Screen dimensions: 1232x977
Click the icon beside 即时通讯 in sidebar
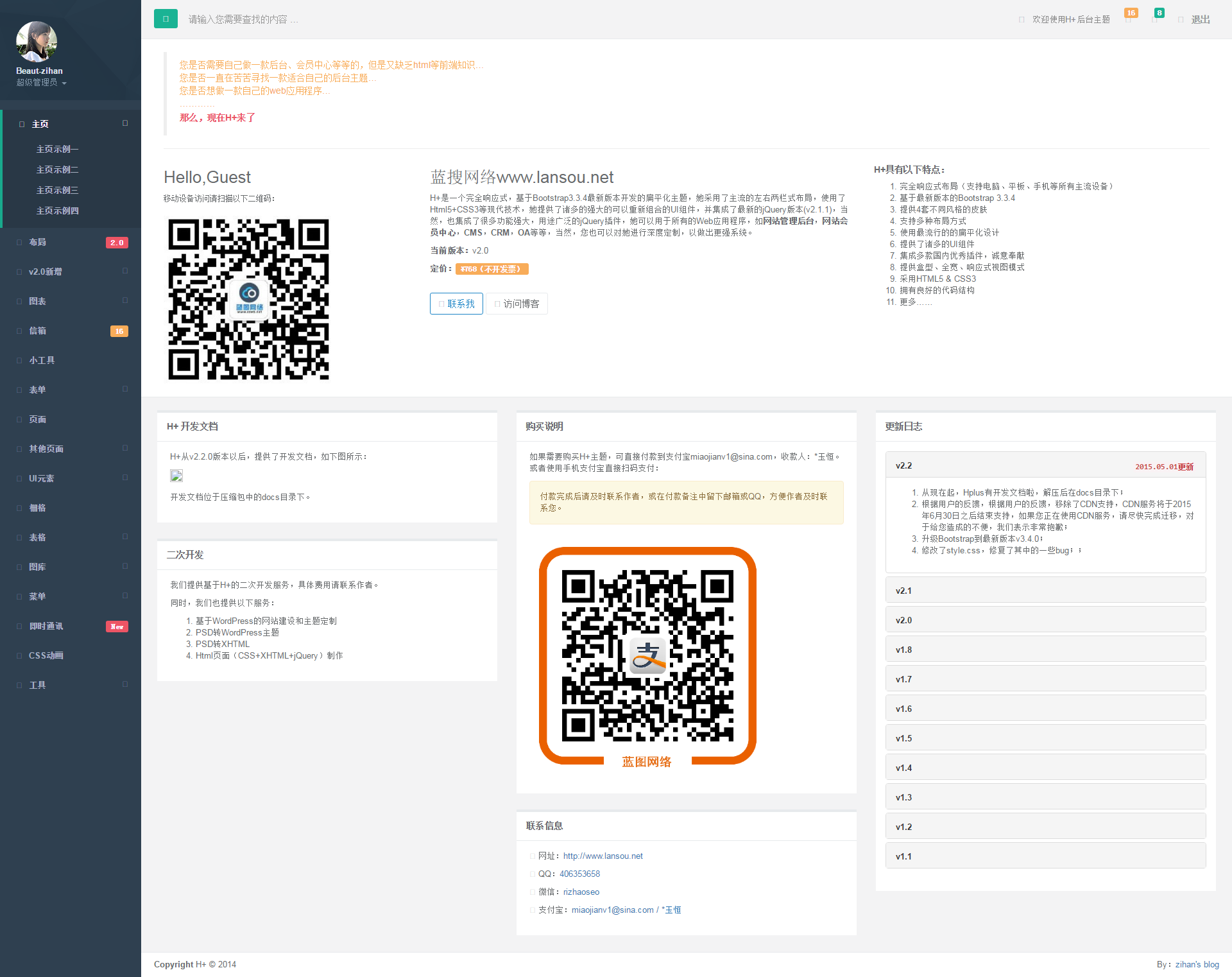pos(19,627)
